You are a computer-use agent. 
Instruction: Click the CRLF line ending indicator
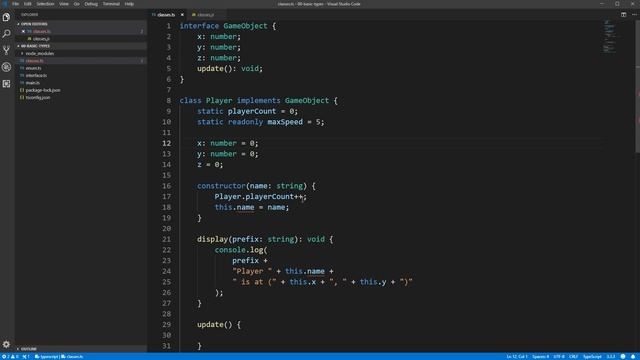click(x=573, y=356)
